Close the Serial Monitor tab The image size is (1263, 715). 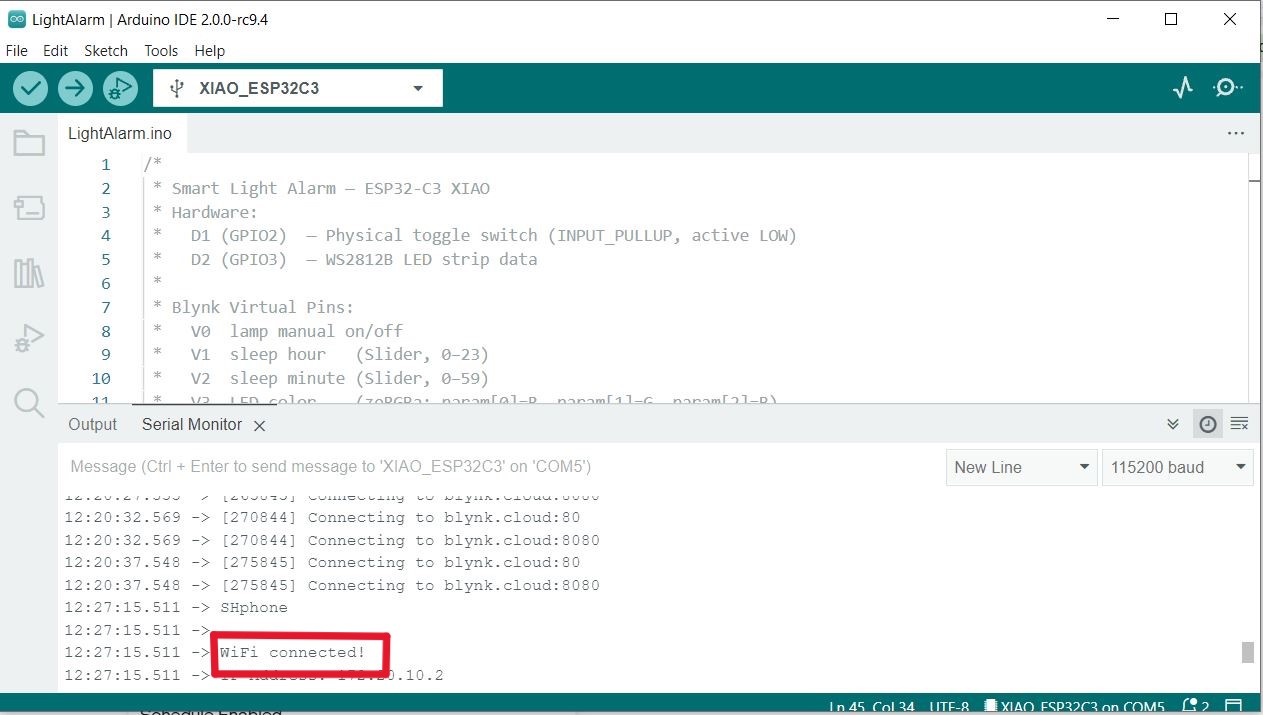(x=259, y=426)
